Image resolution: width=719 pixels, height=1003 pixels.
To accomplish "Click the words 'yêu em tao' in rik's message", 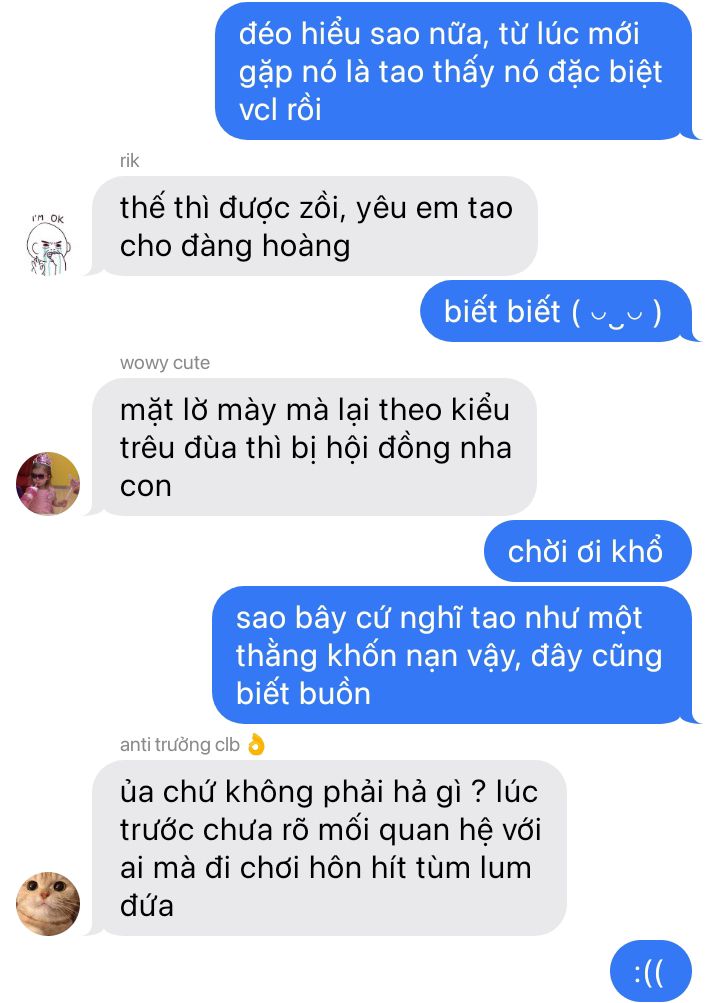I will [434, 209].
